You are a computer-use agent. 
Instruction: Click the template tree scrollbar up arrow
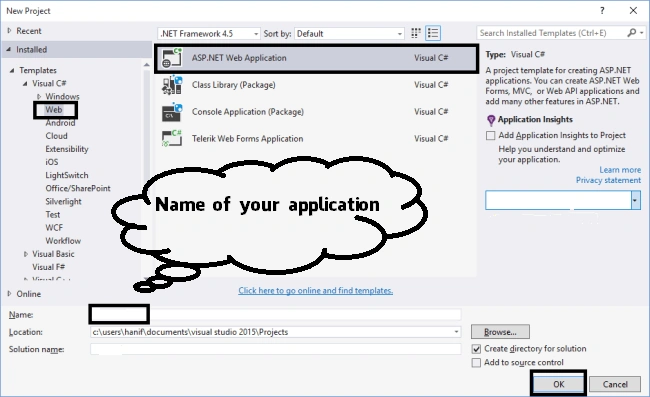[146, 65]
